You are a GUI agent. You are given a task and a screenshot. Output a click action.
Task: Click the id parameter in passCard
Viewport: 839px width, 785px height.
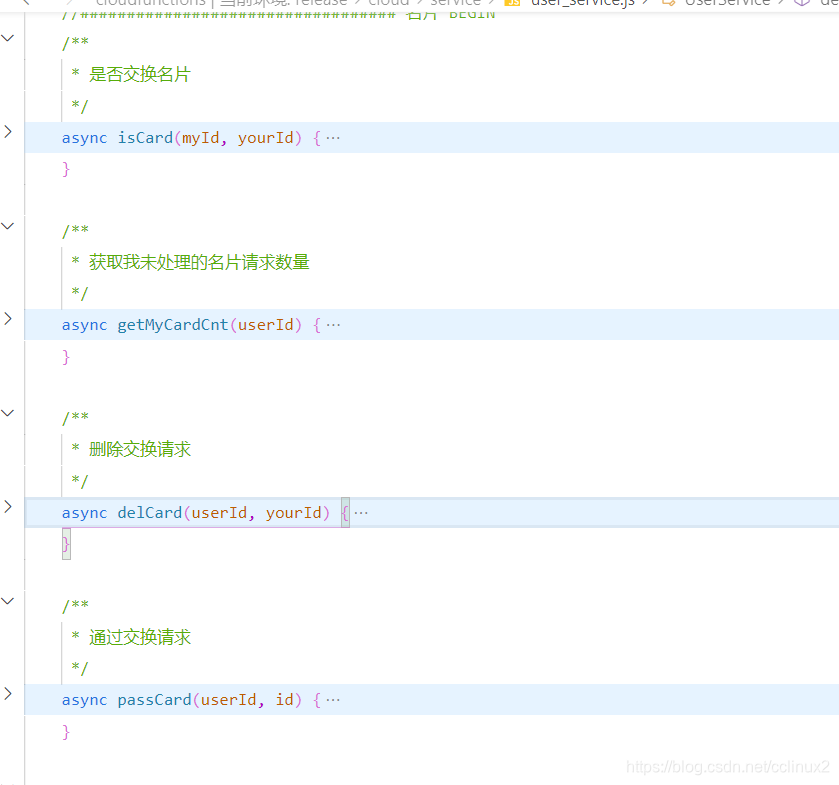tap(285, 700)
